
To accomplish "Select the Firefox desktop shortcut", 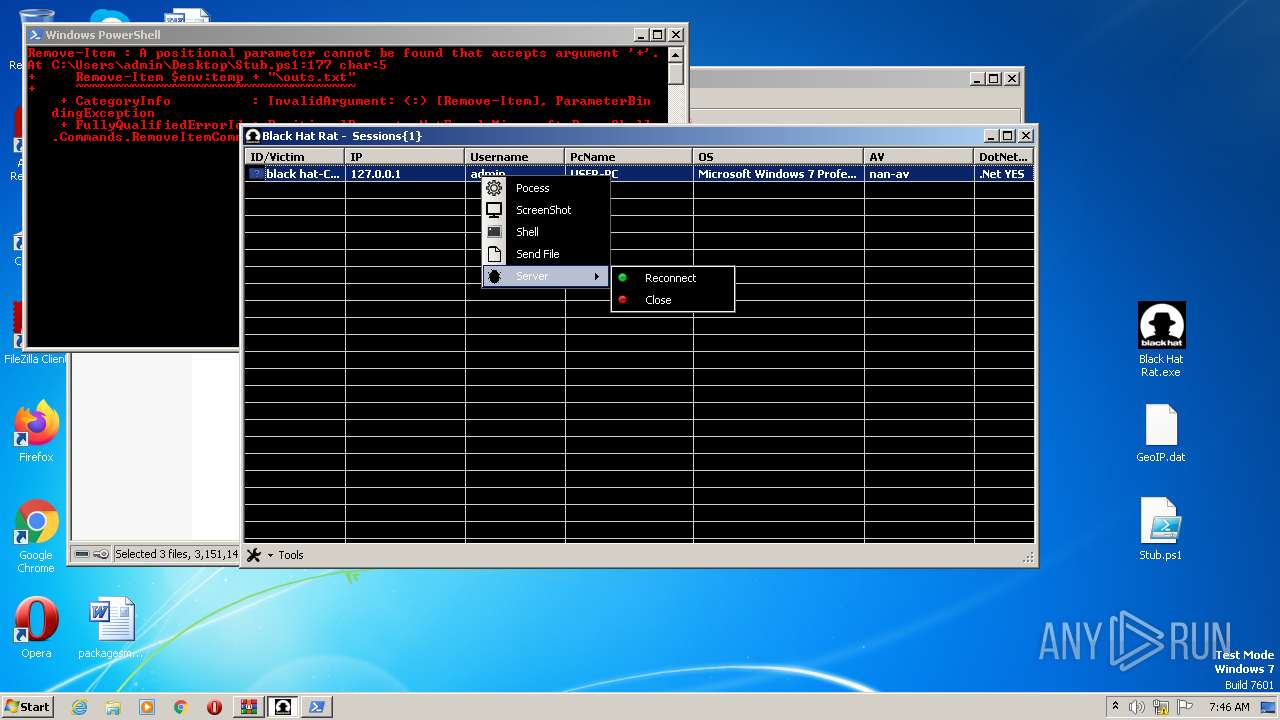I will 36,432.
